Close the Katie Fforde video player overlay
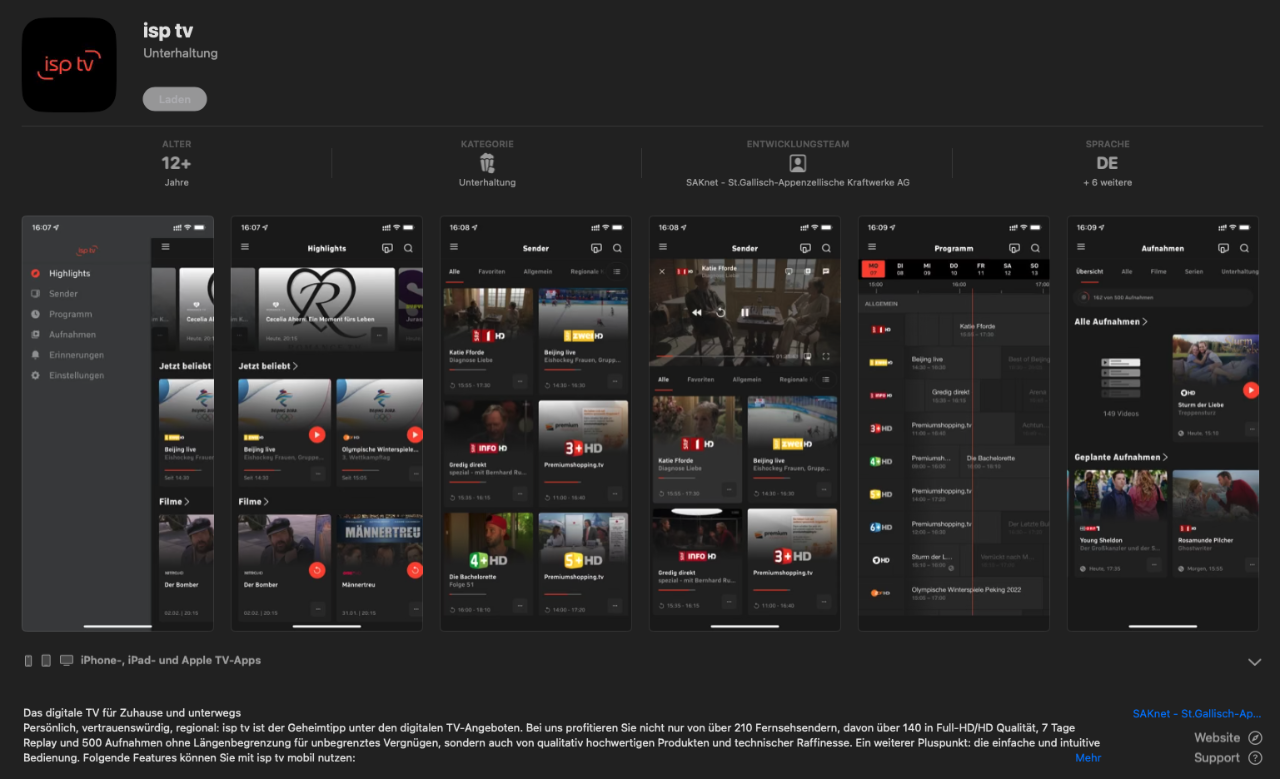 (662, 271)
